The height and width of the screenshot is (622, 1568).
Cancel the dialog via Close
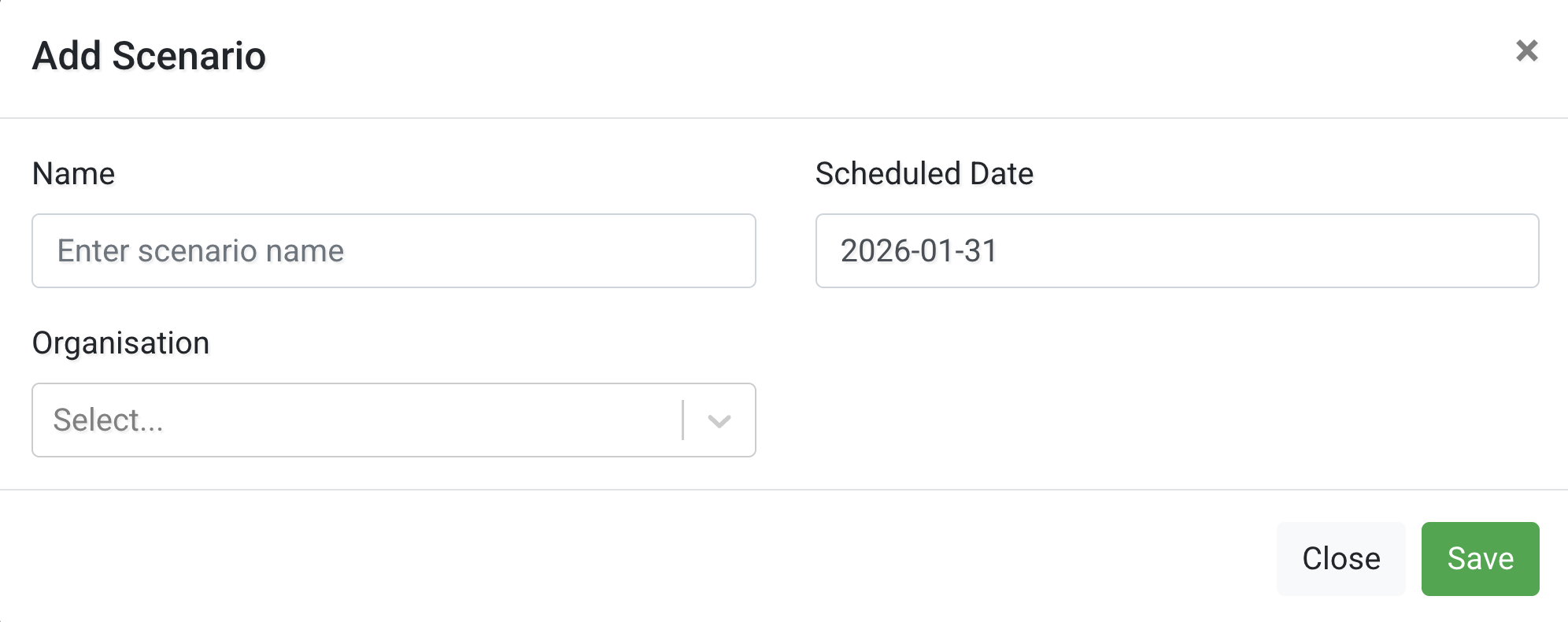[x=1341, y=559]
